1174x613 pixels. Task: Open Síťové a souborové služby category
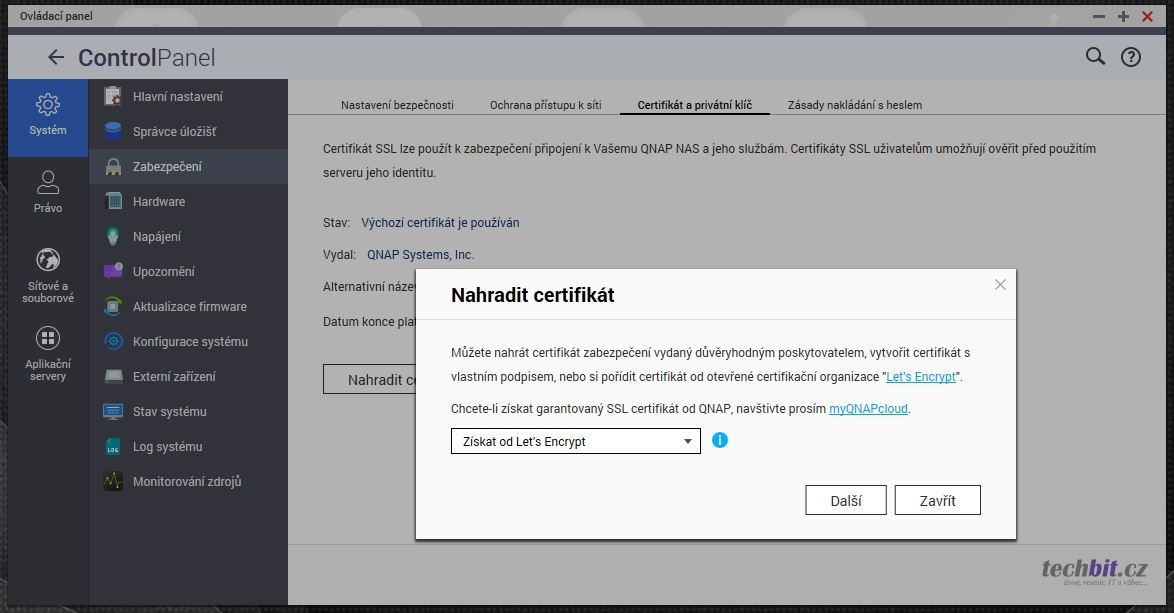(48, 275)
